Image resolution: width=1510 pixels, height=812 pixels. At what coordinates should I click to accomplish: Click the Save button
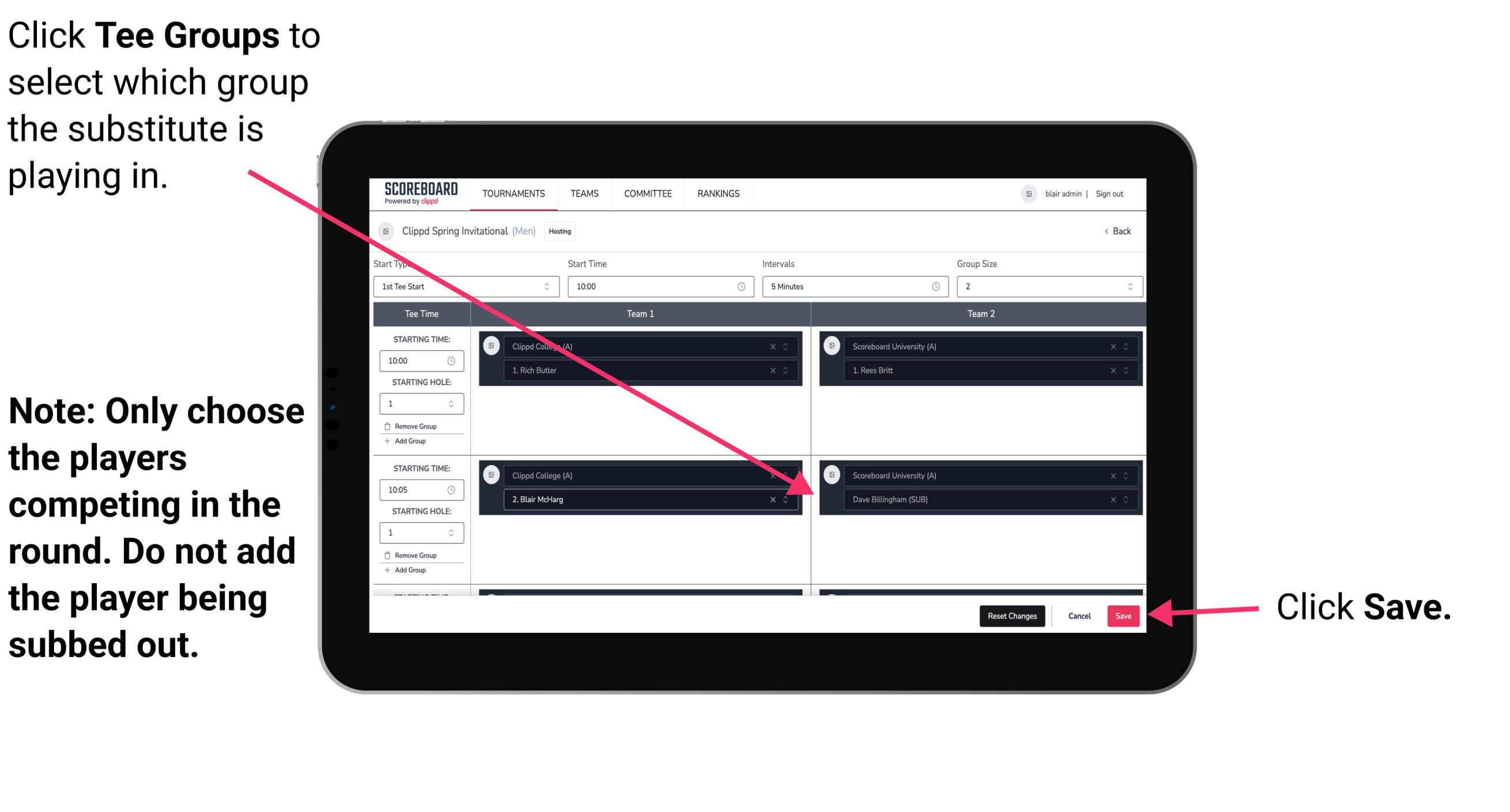[x=1122, y=615]
